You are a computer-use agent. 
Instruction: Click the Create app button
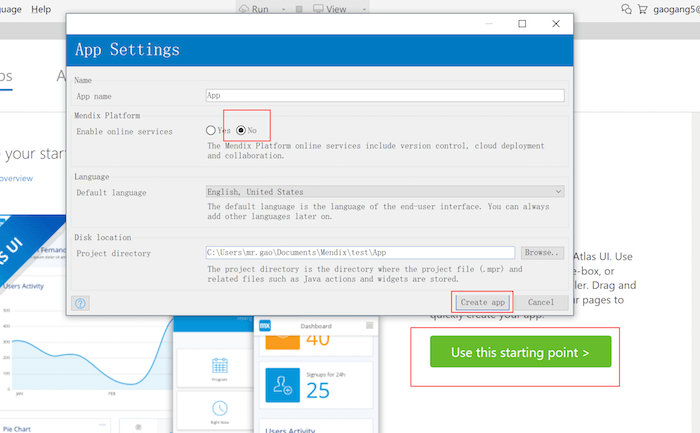click(x=482, y=302)
